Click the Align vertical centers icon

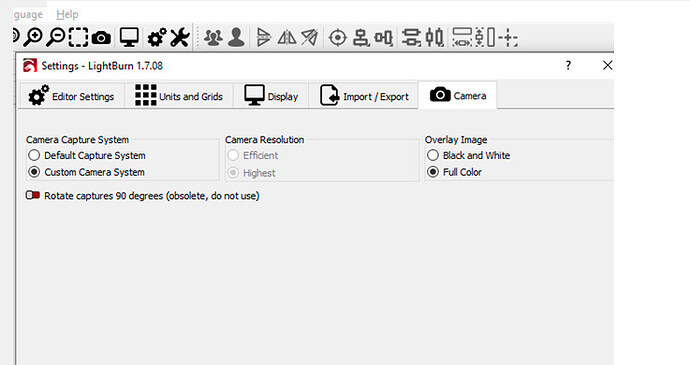[x=361, y=37]
